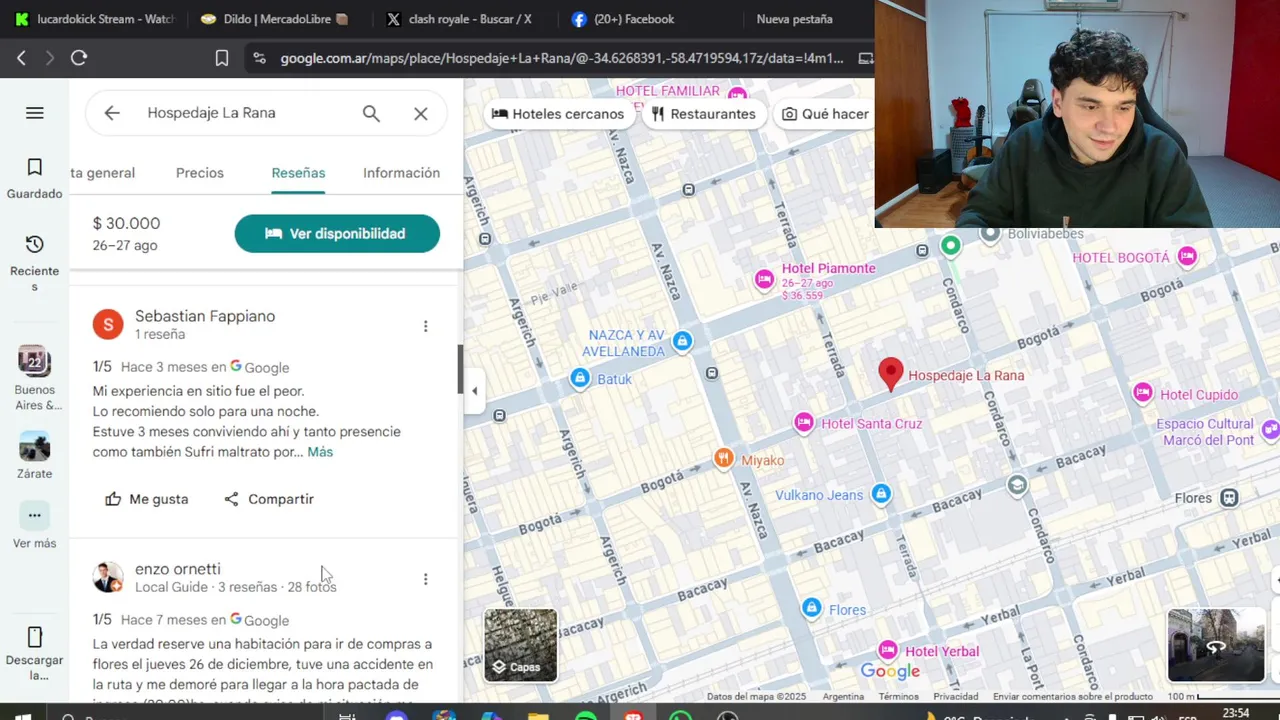1280x720 pixels.
Task: Filter by Qué hacer chip
Action: click(826, 114)
